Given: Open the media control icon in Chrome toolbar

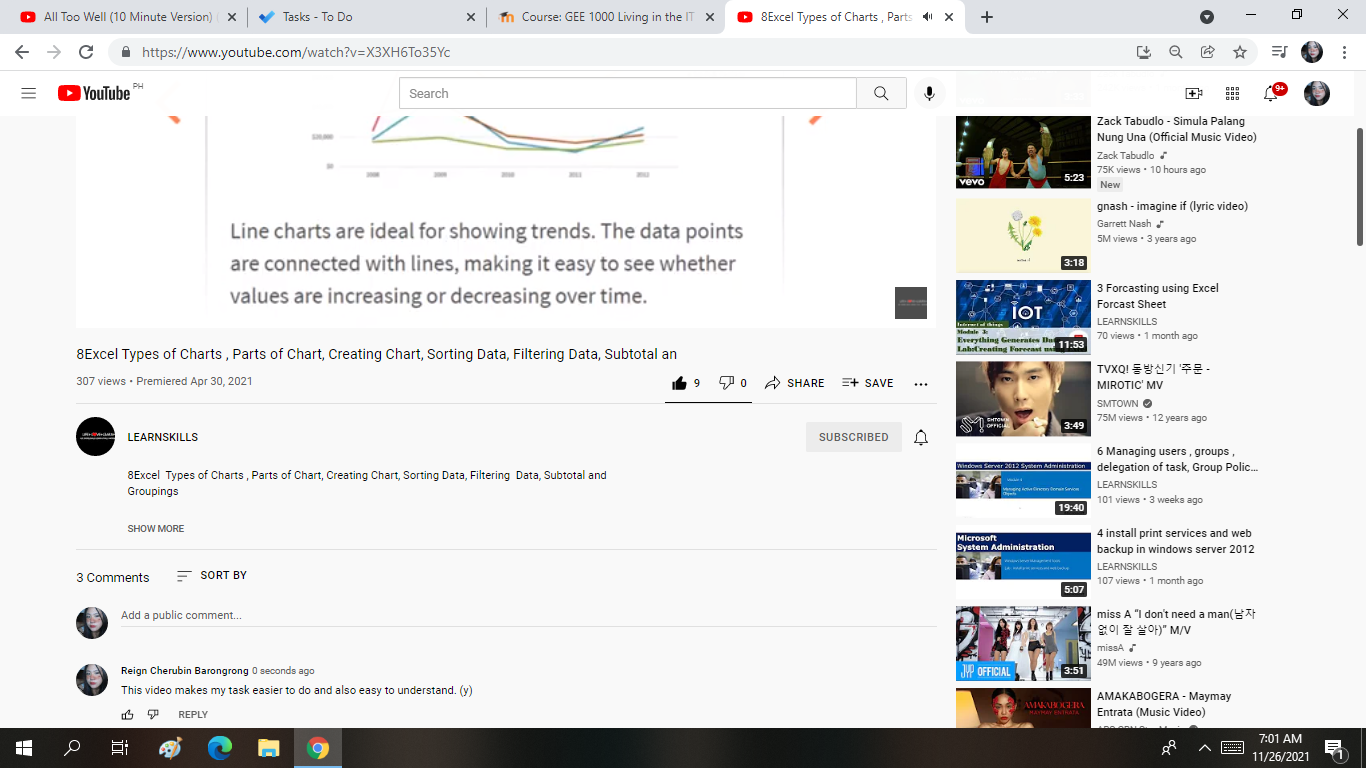Looking at the screenshot, I should (x=1279, y=52).
